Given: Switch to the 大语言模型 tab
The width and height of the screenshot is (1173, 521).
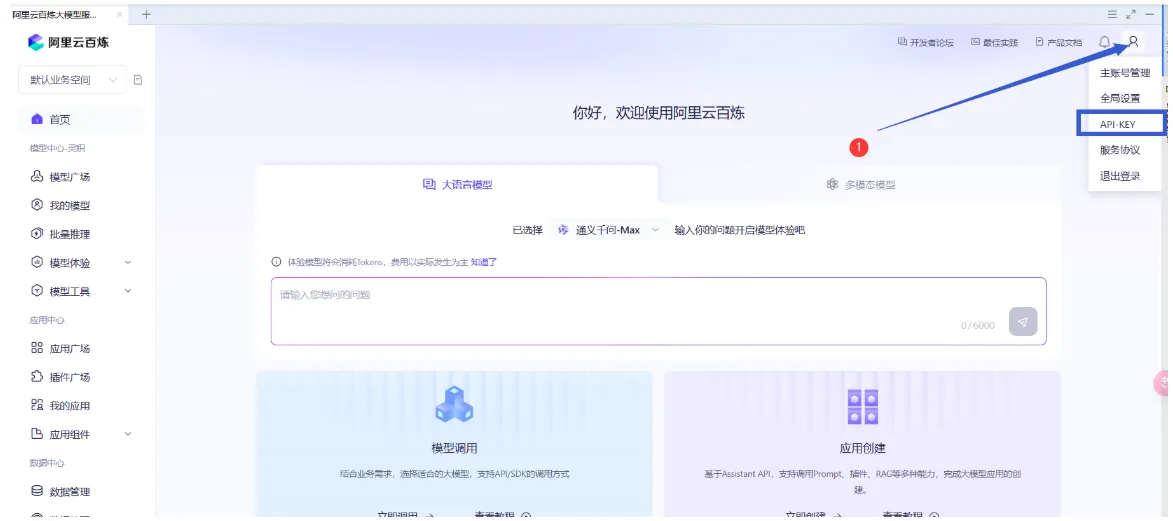Looking at the screenshot, I should 457,184.
